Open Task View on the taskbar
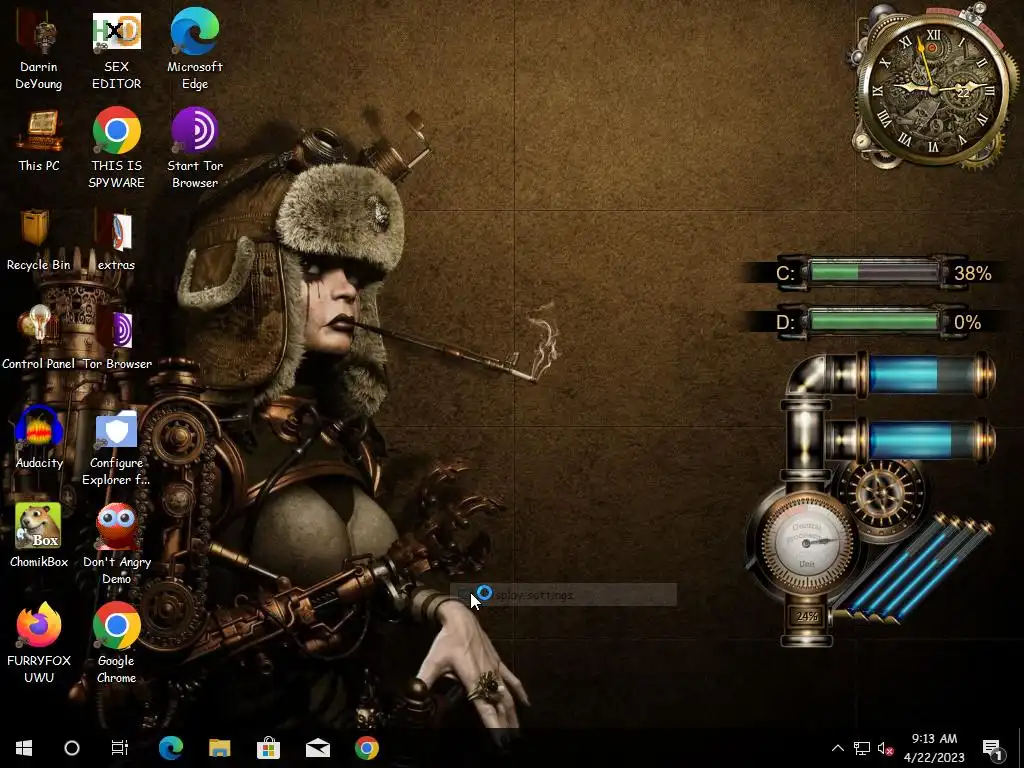Viewport: 1024px width, 768px height. (120, 748)
